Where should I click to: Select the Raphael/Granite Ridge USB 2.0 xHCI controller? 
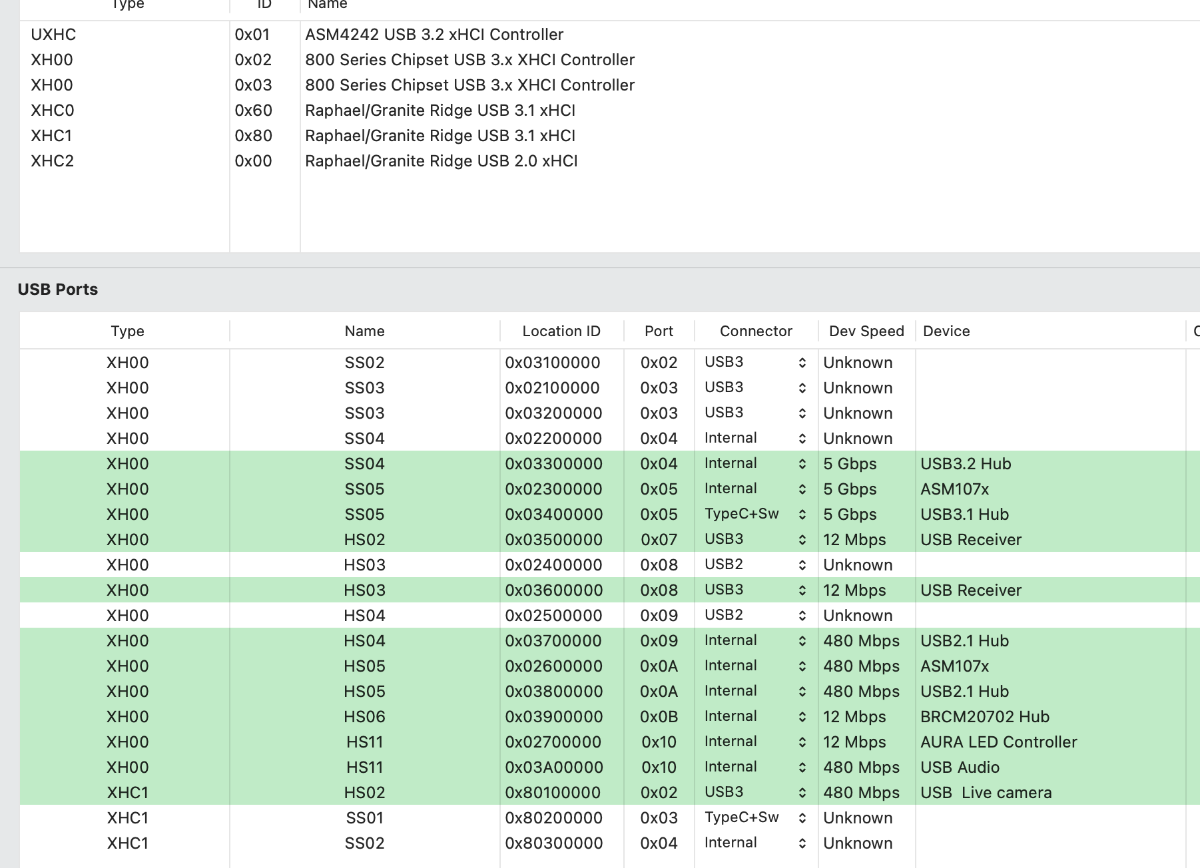coord(441,161)
